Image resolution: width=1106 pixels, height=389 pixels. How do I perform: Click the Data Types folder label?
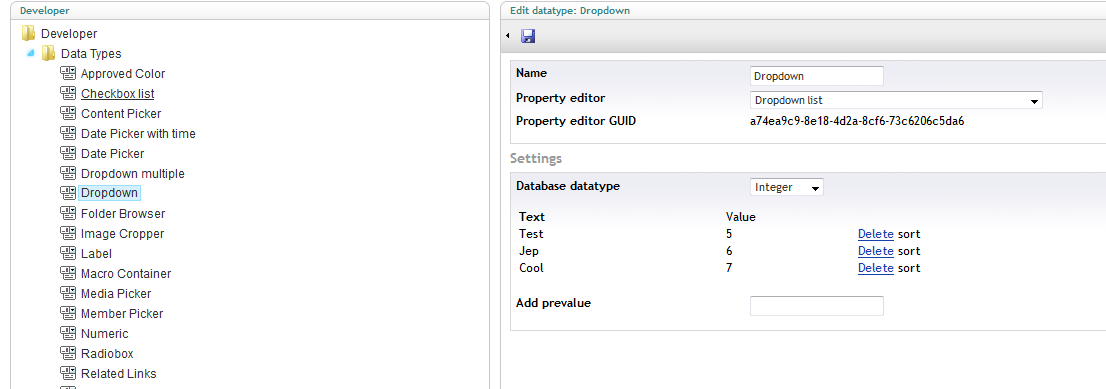click(x=91, y=54)
